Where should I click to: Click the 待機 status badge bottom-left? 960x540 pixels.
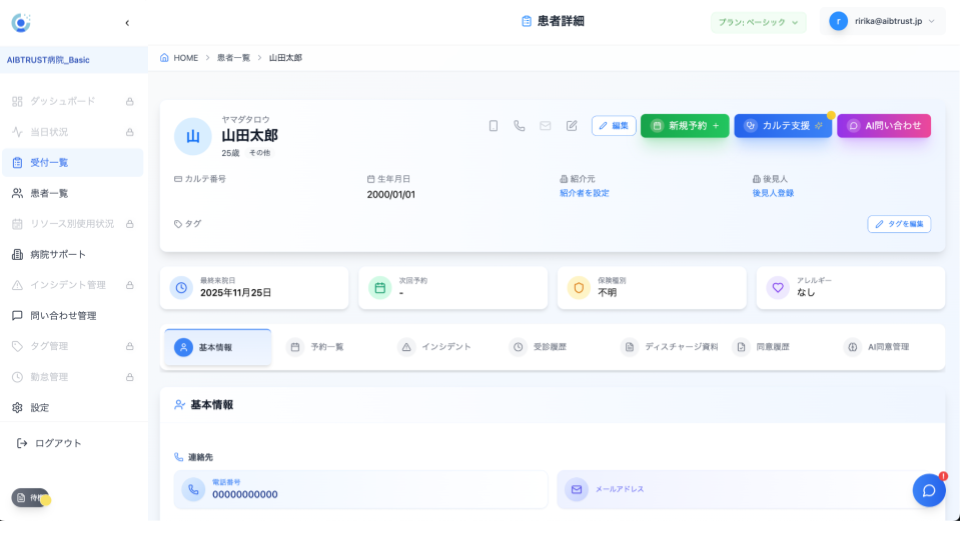[x=30, y=498]
